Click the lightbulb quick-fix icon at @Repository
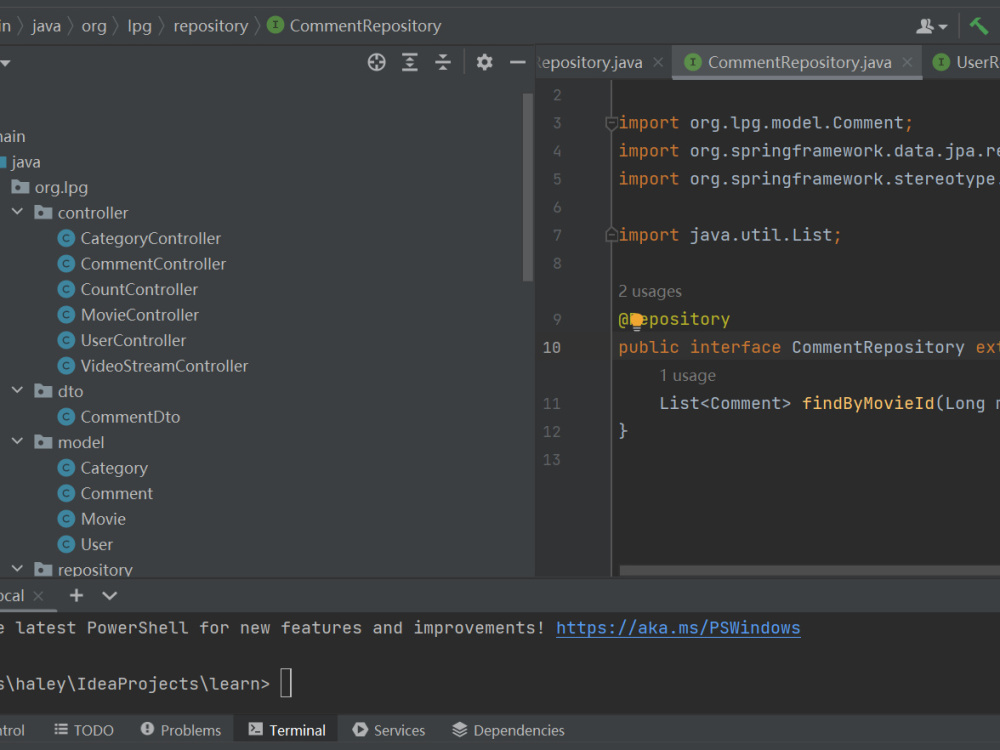Screen dimensions: 1000x750 coord(636,321)
